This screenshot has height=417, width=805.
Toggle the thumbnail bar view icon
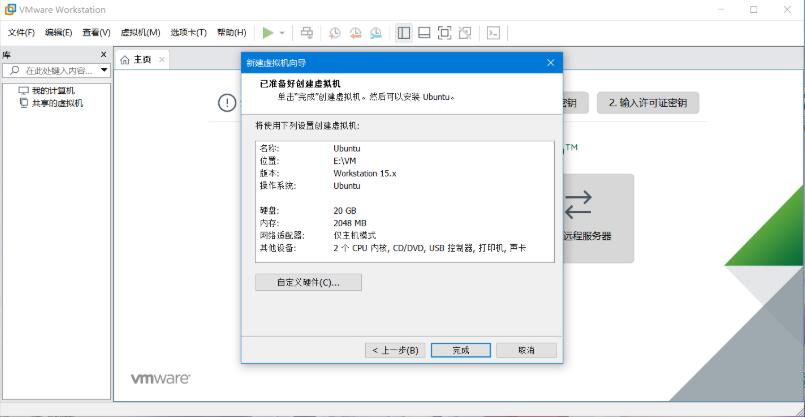tap(424, 33)
